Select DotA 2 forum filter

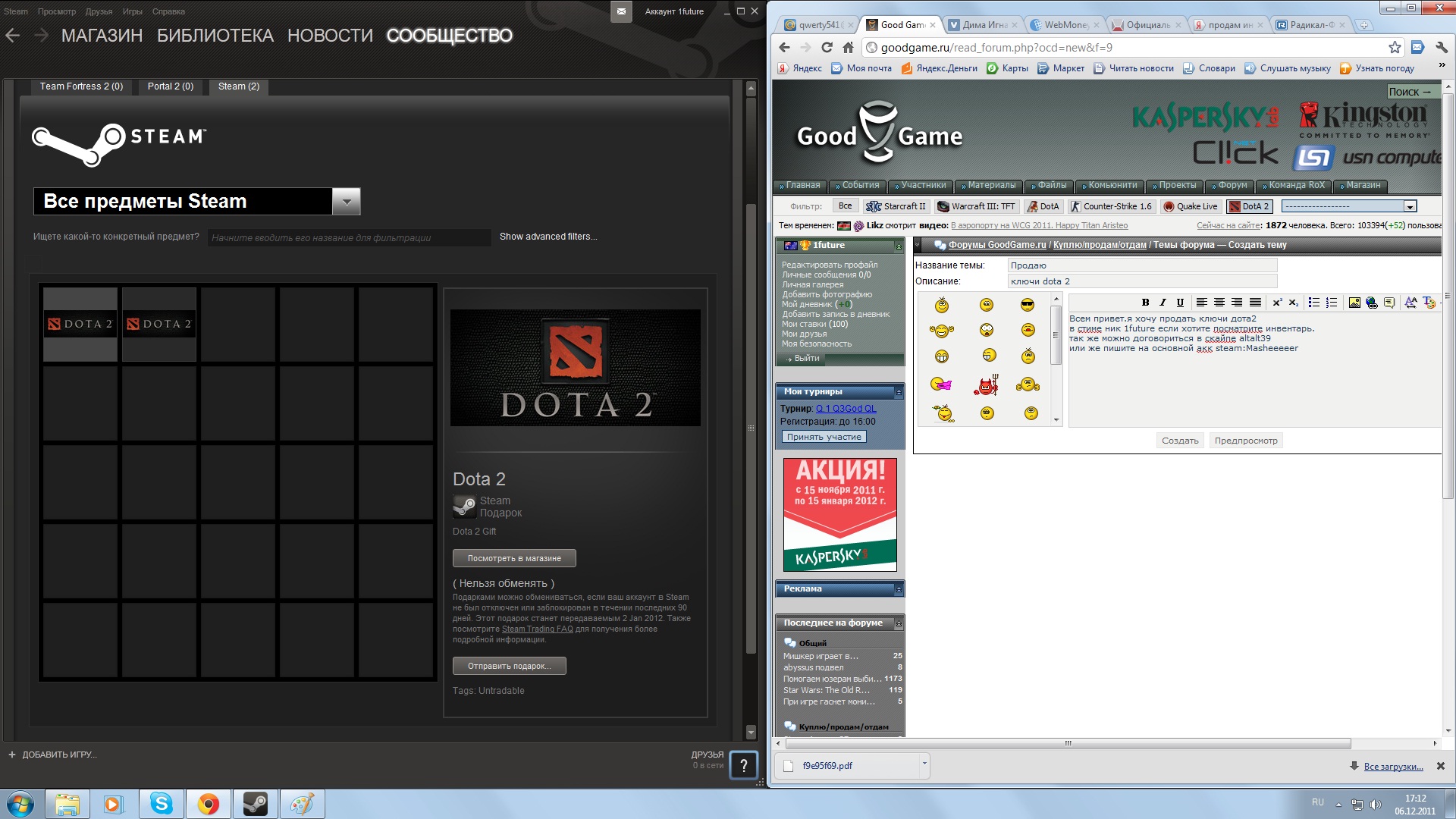[1249, 206]
